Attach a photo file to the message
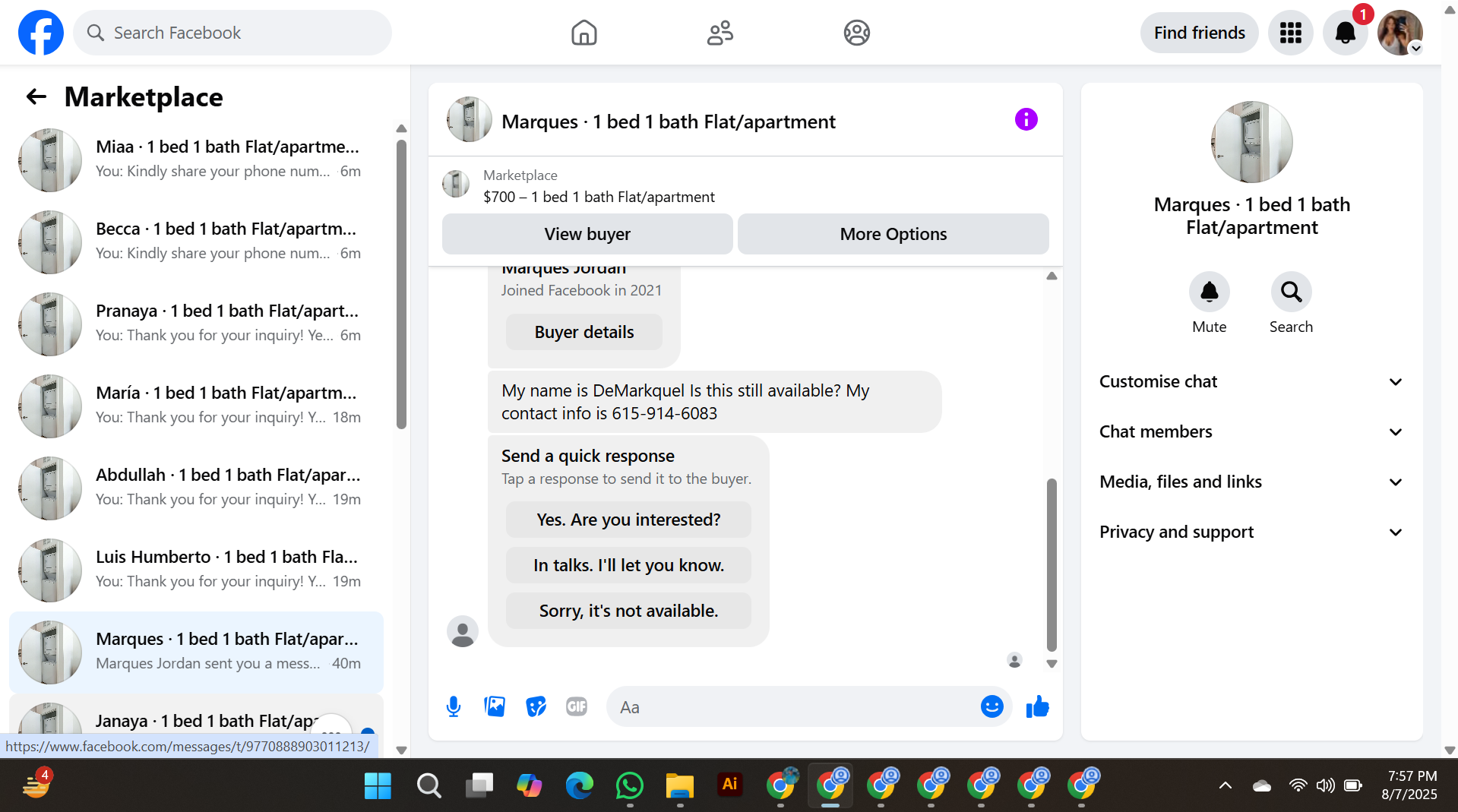 point(495,707)
